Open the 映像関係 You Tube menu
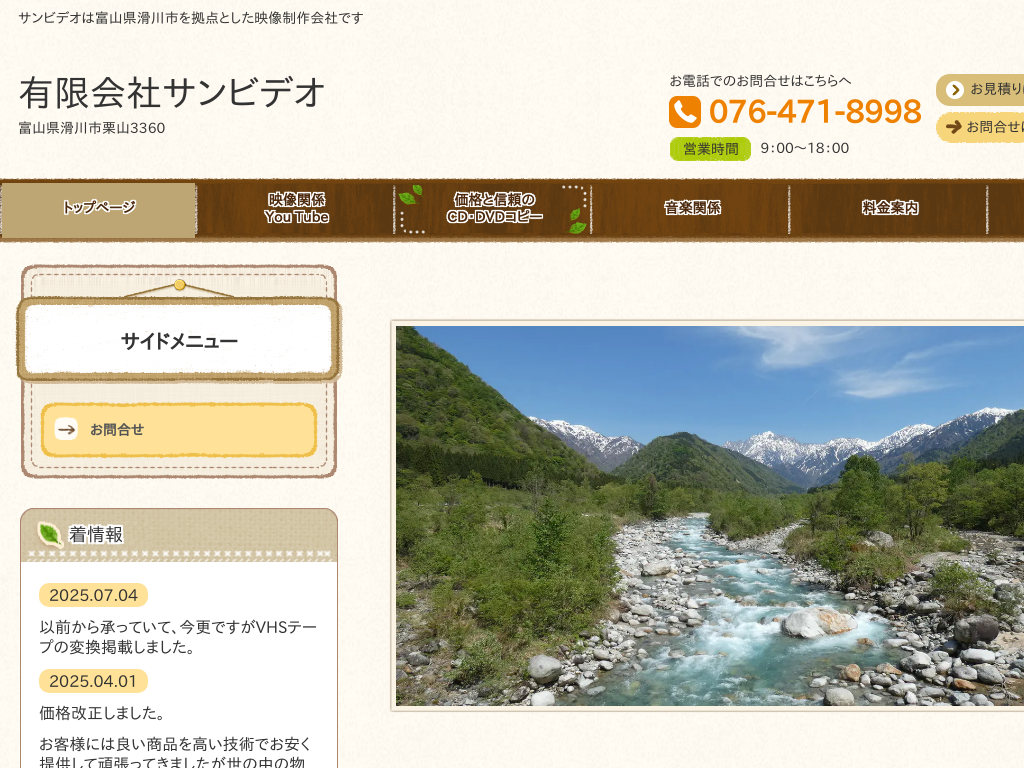Screen dimensions: 1024x768 click(x=296, y=208)
